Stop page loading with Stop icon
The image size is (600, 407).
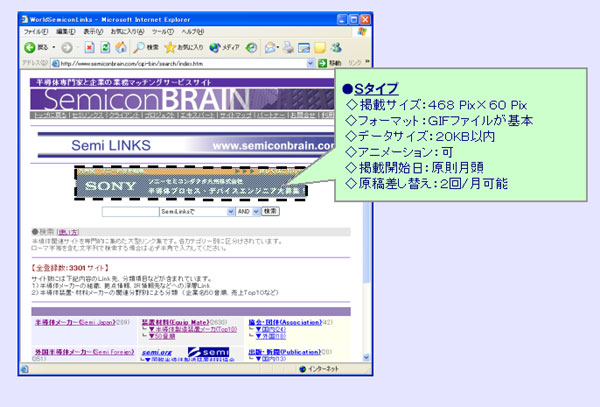click(89, 47)
